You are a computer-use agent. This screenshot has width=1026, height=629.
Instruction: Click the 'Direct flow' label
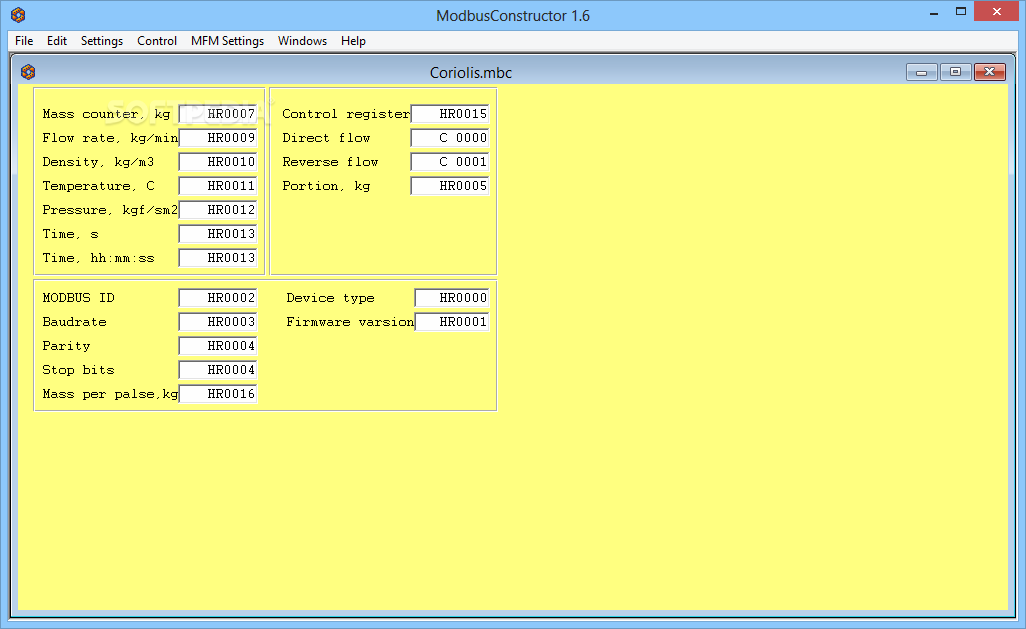pyautogui.click(x=326, y=138)
